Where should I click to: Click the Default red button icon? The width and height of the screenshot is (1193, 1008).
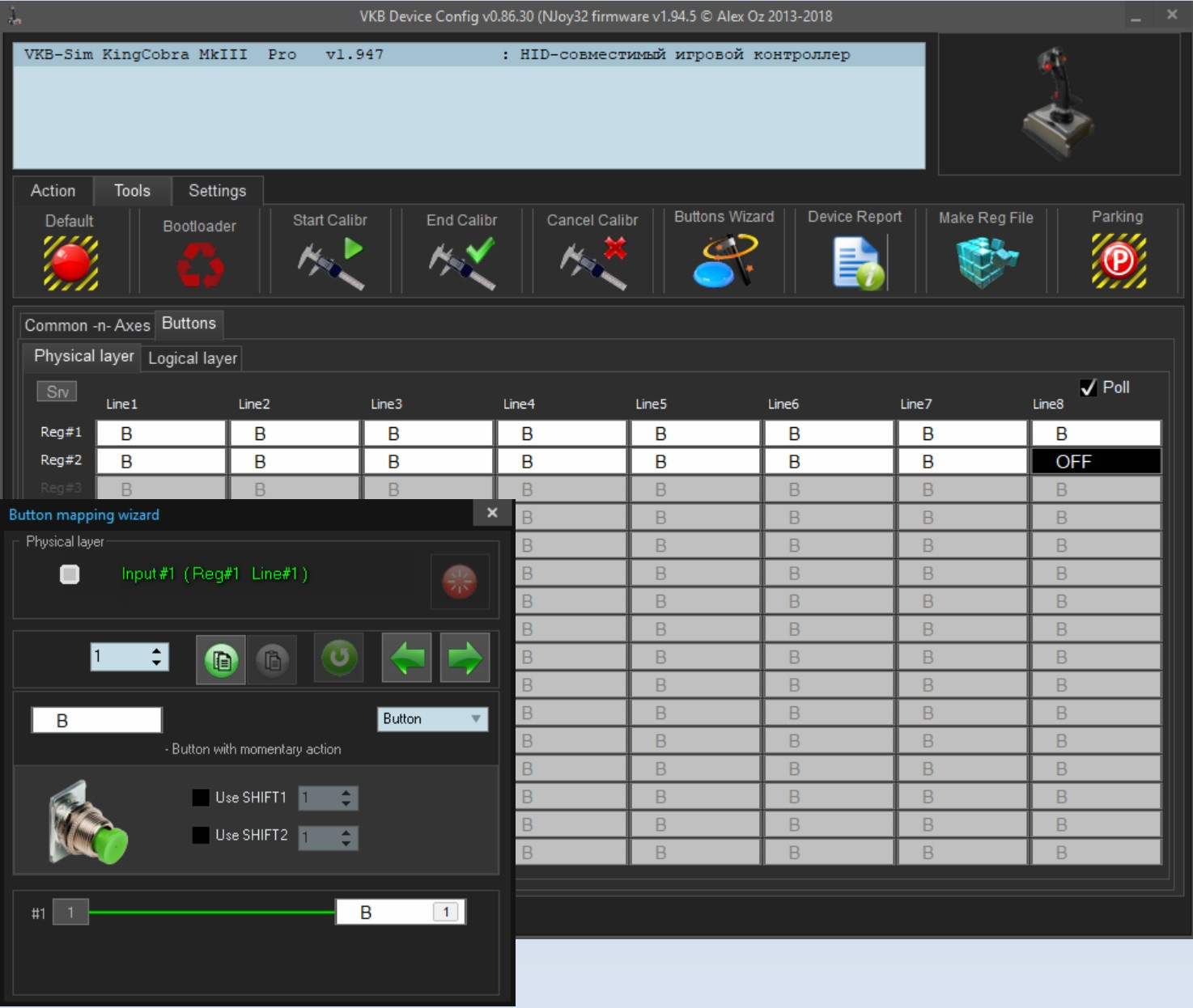coord(70,263)
